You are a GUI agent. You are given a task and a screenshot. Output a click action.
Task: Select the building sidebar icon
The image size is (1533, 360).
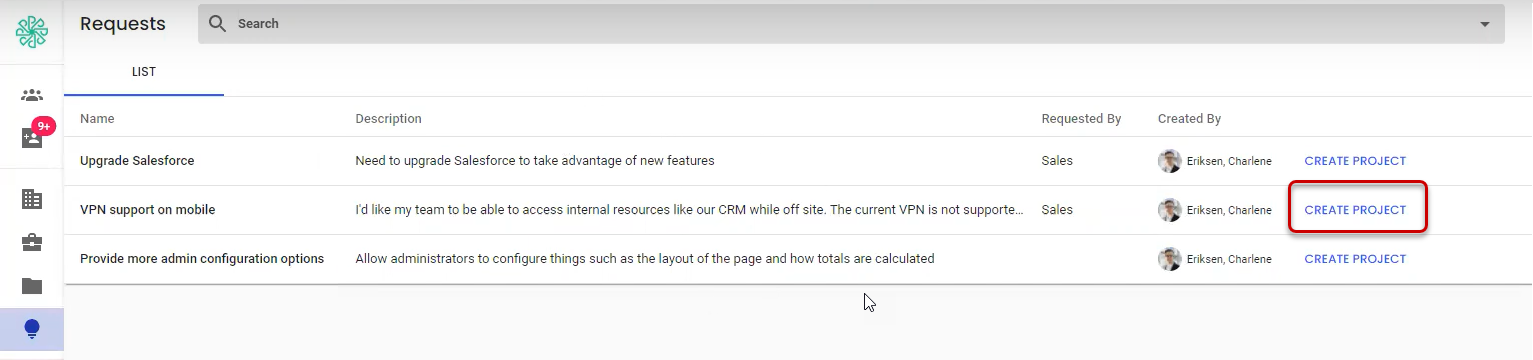tap(32, 199)
